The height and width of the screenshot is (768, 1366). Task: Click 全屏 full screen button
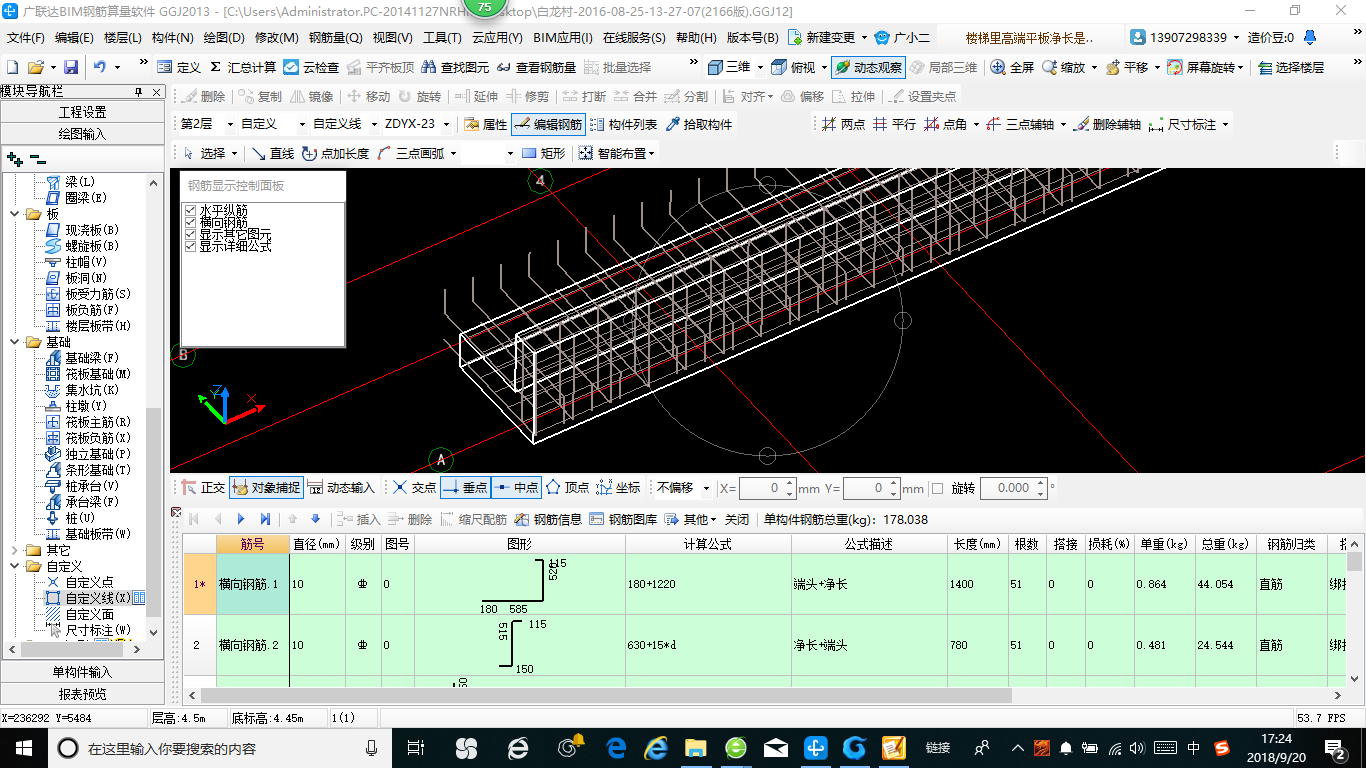[x=1012, y=67]
